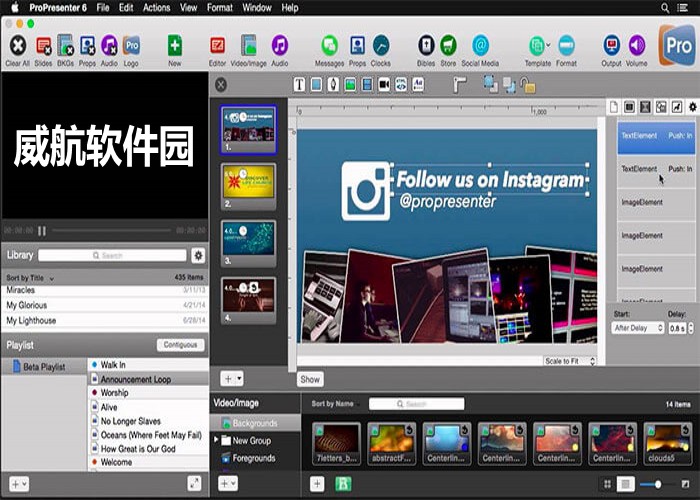
Task: Click the video camera element tool
Action: [x=383, y=85]
